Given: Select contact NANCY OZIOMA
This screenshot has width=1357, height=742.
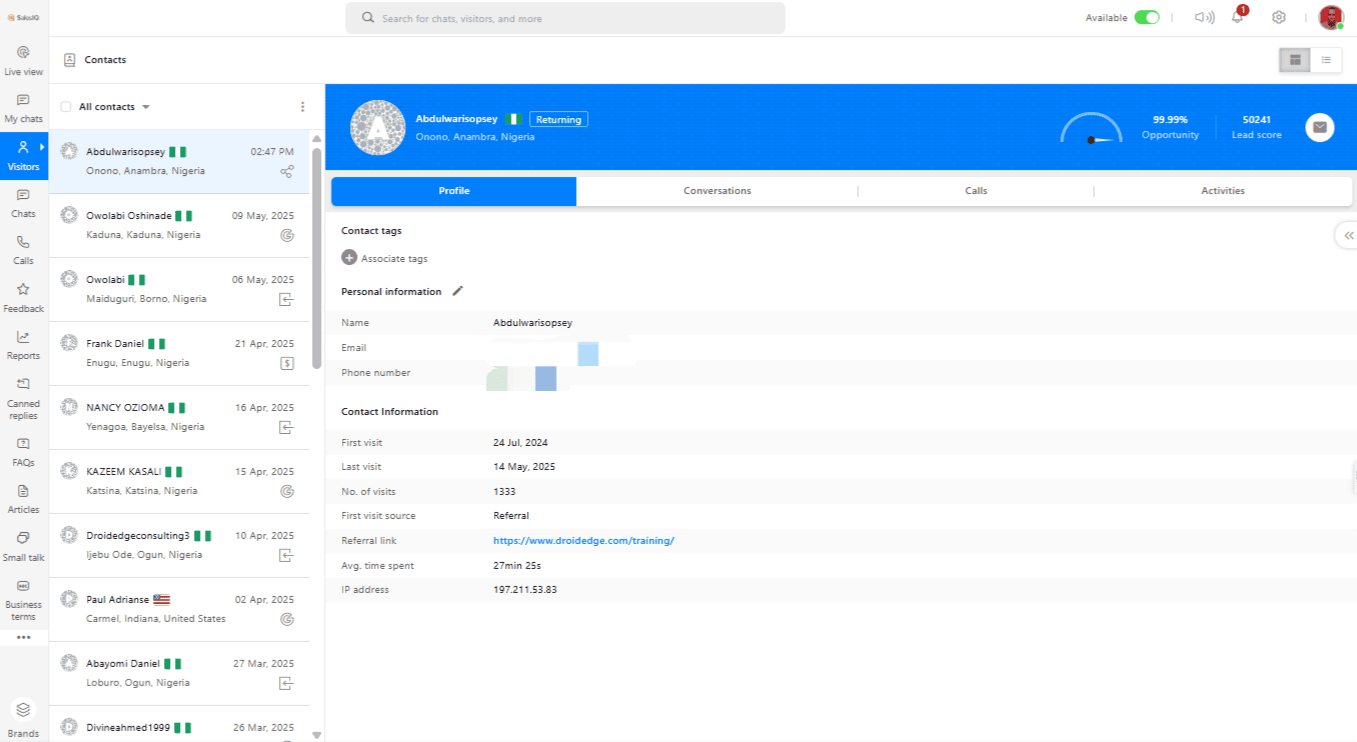Looking at the screenshot, I should coord(180,417).
